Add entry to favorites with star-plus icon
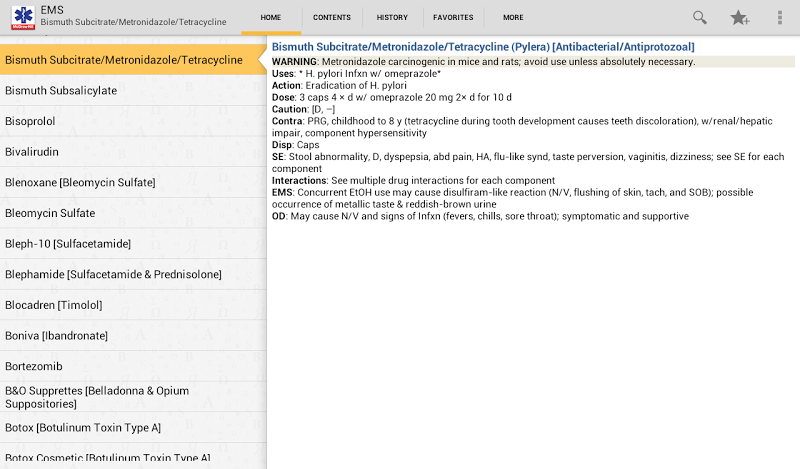This screenshot has height=469, width=800. [739, 17]
